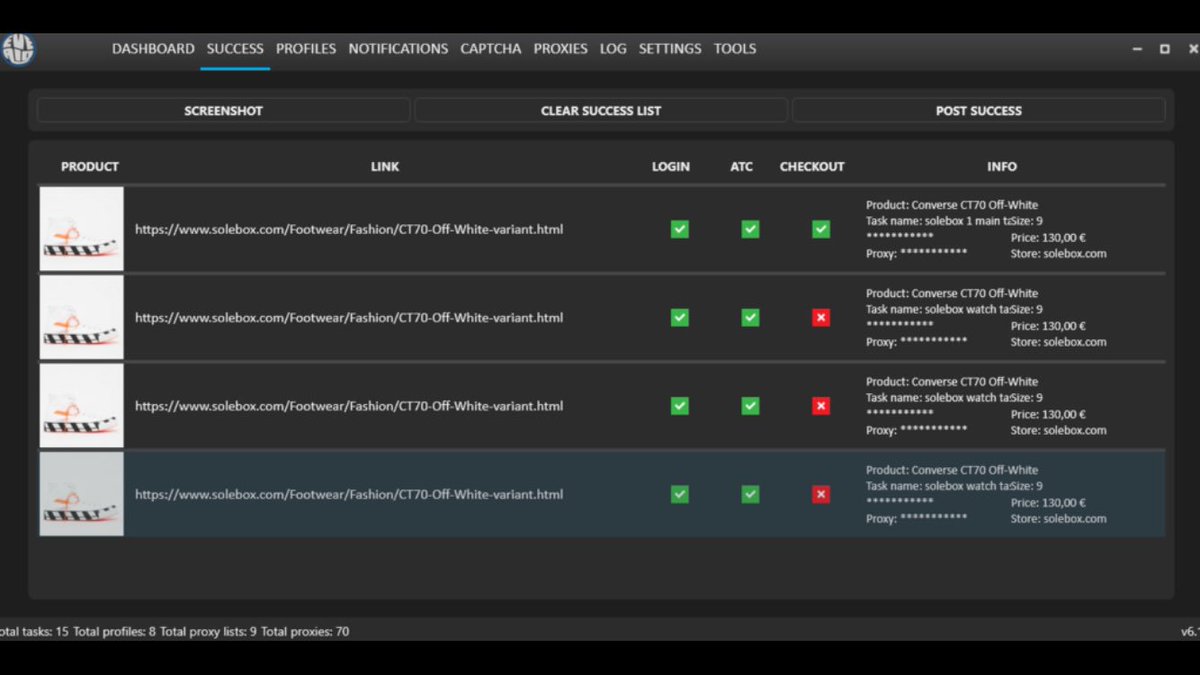Click the LINK column header

[385, 167]
